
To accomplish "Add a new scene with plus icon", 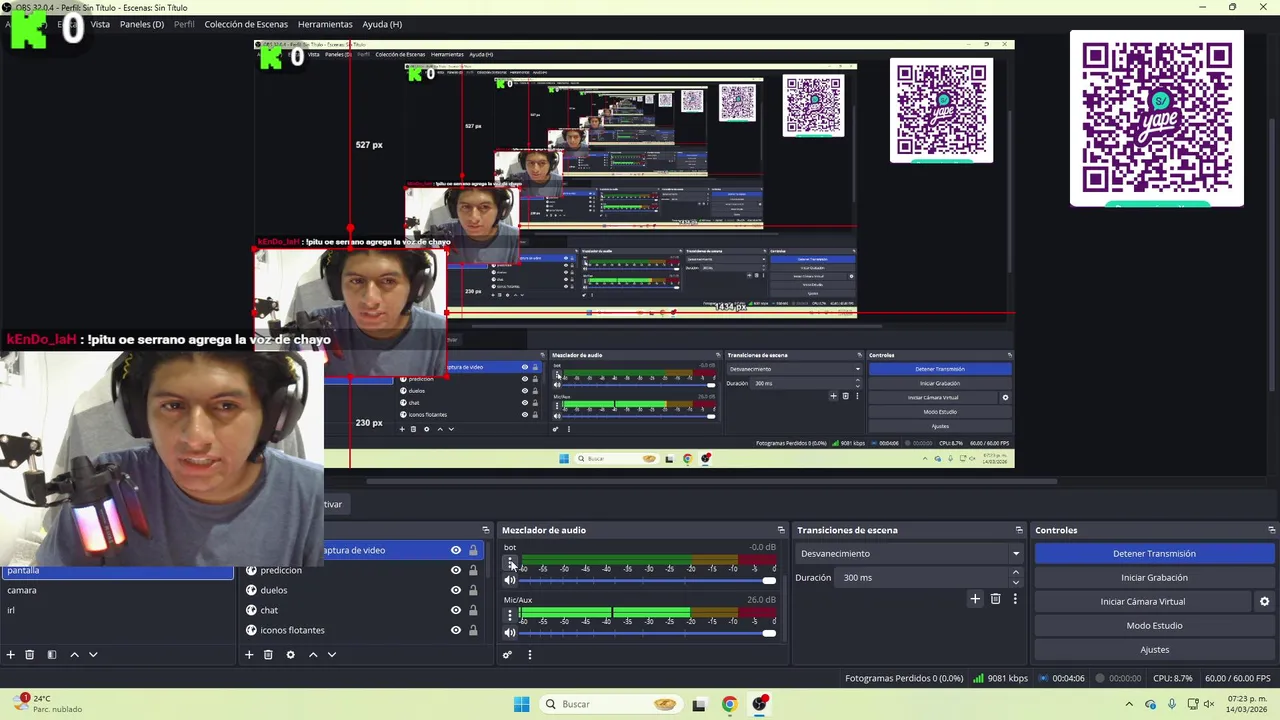I will [10, 655].
